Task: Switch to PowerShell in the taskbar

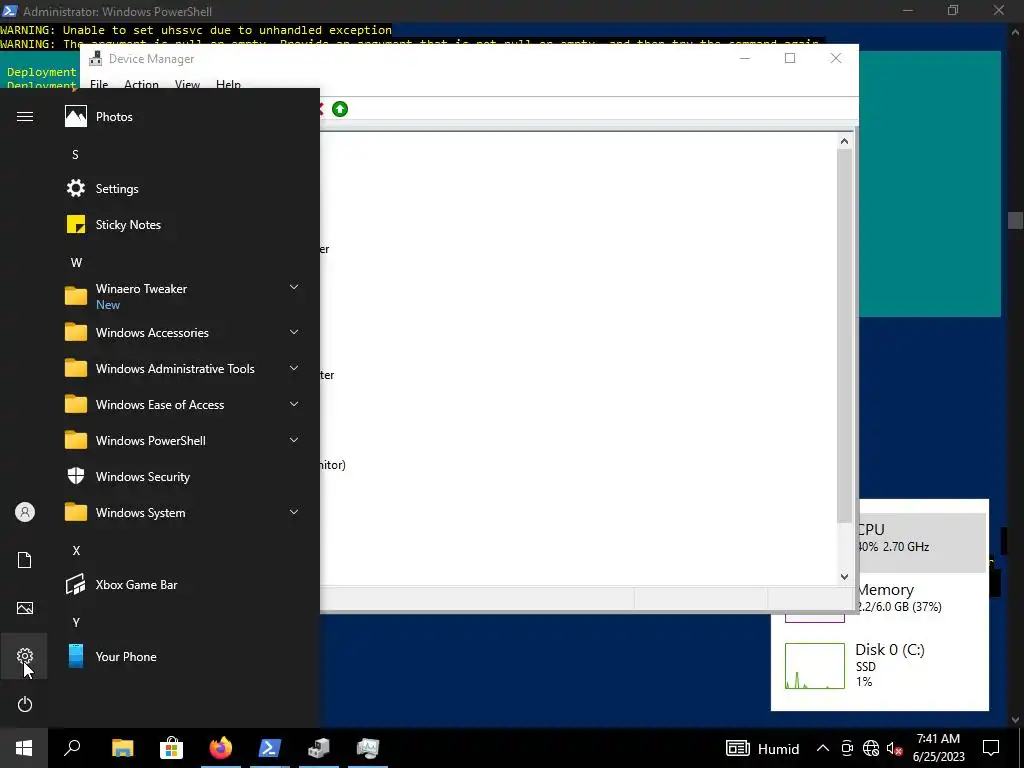Action: (270, 748)
